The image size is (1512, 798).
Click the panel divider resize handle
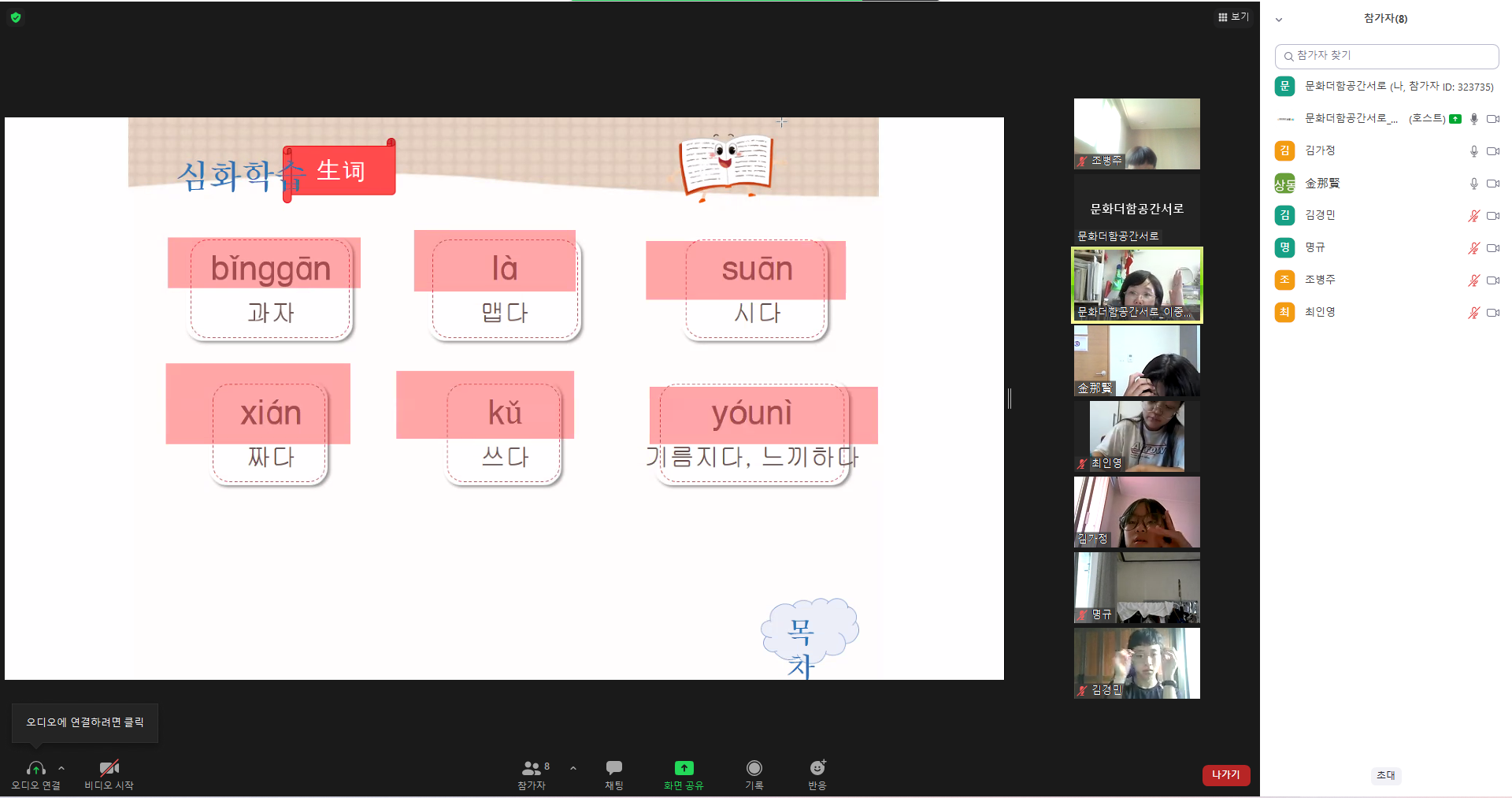[x=1009, y=399]
